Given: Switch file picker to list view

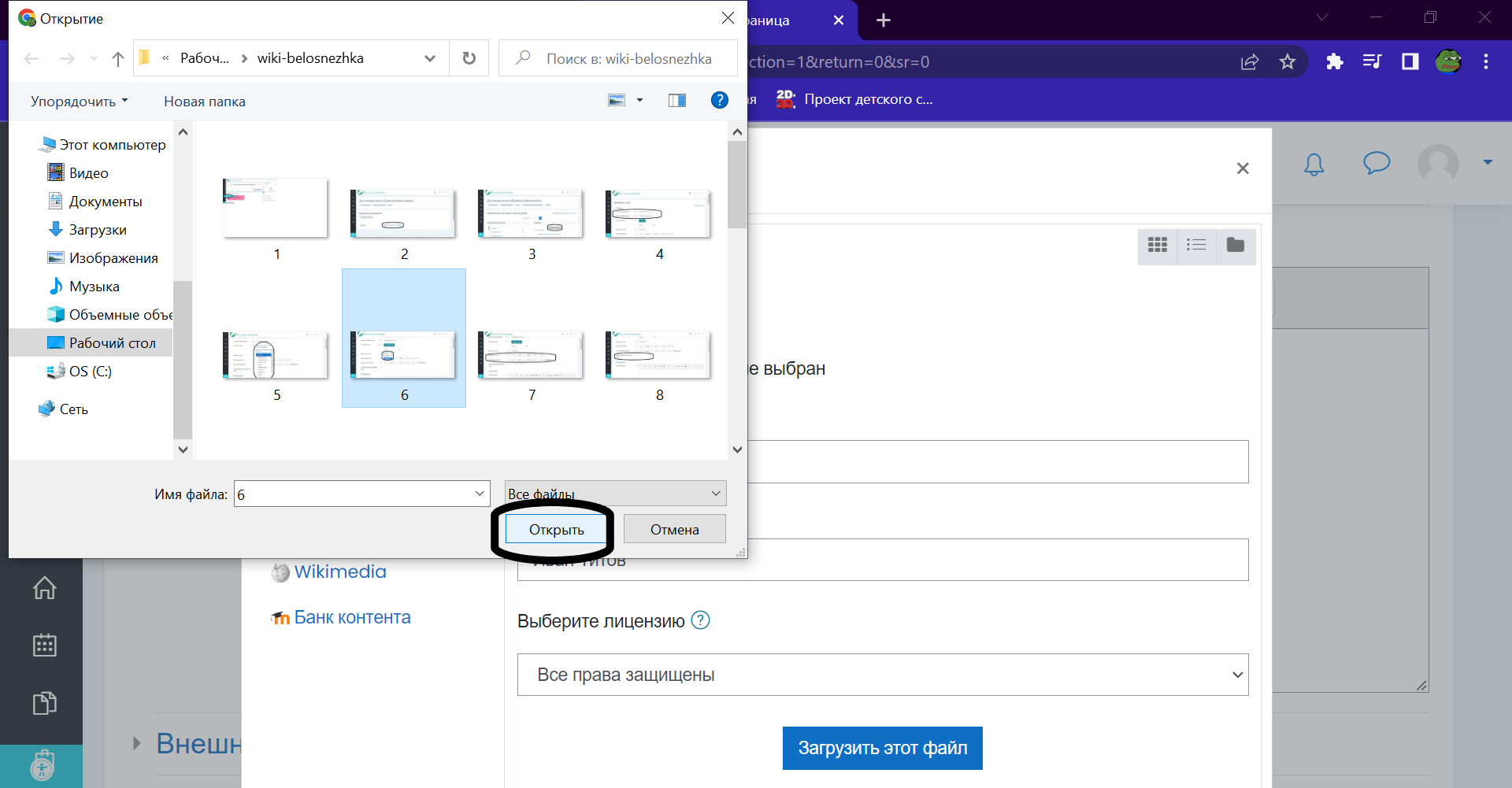Looking at the screenshot, I should click(x=1196, y=246).
